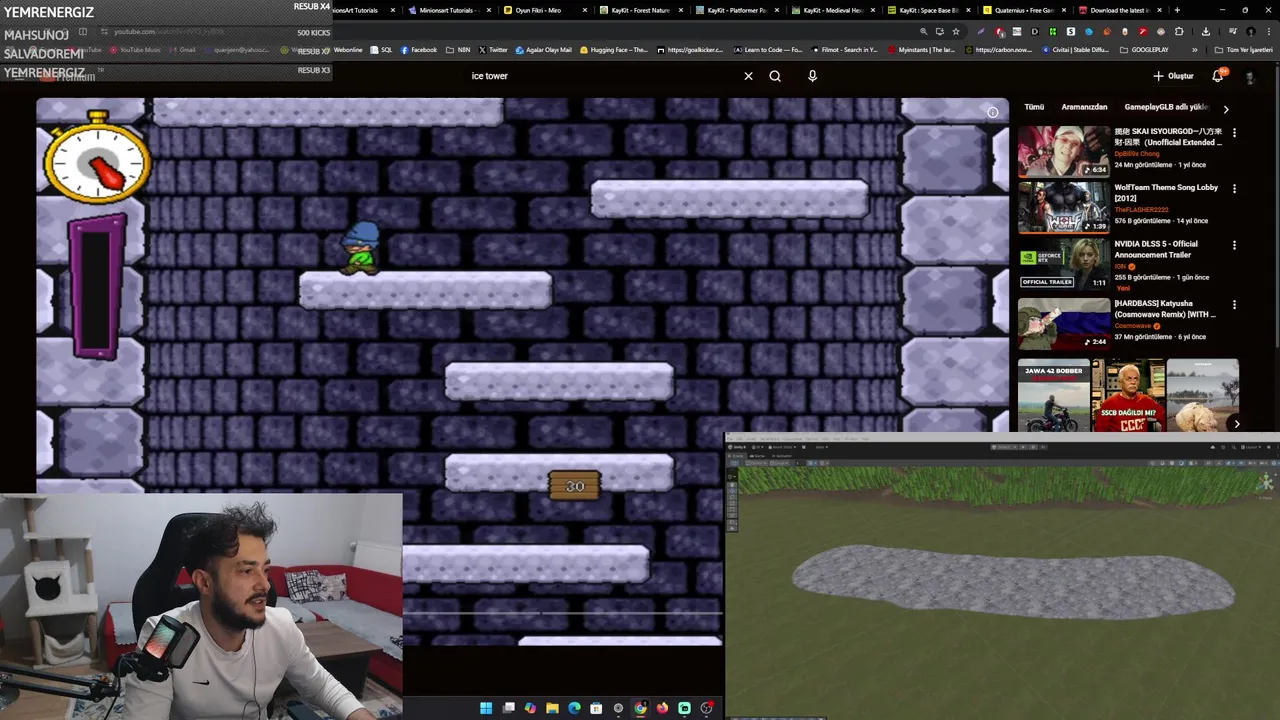
Task: Open the WolfTeam Theme Song Lobby thumbnail
Action: pos(1063,207)
